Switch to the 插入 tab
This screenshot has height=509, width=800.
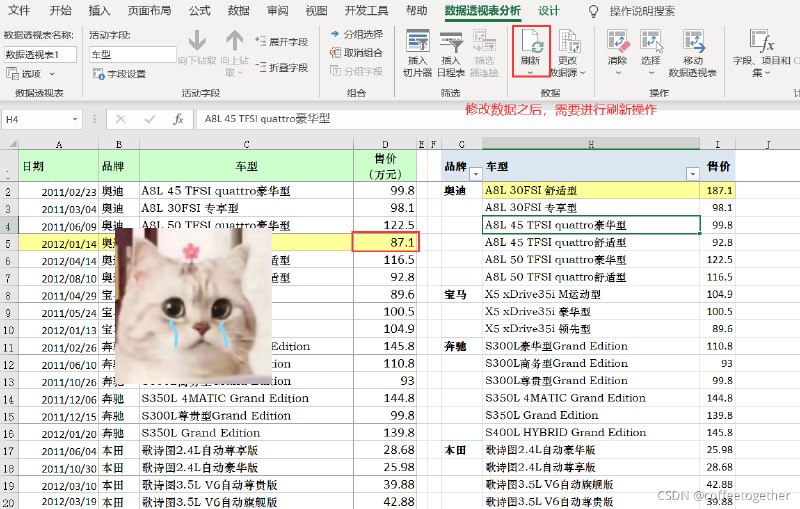[x=99, y=11]
